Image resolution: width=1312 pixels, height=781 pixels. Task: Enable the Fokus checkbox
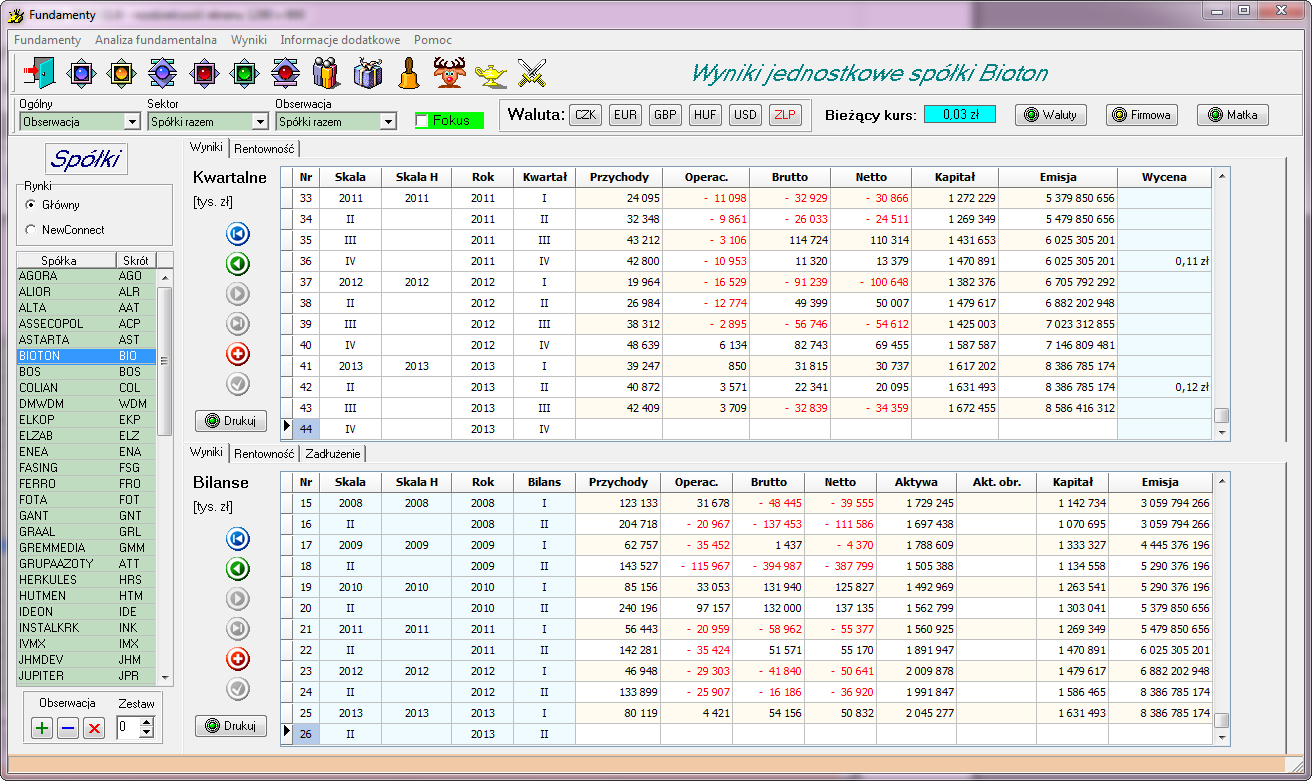[x=422, y=120]
